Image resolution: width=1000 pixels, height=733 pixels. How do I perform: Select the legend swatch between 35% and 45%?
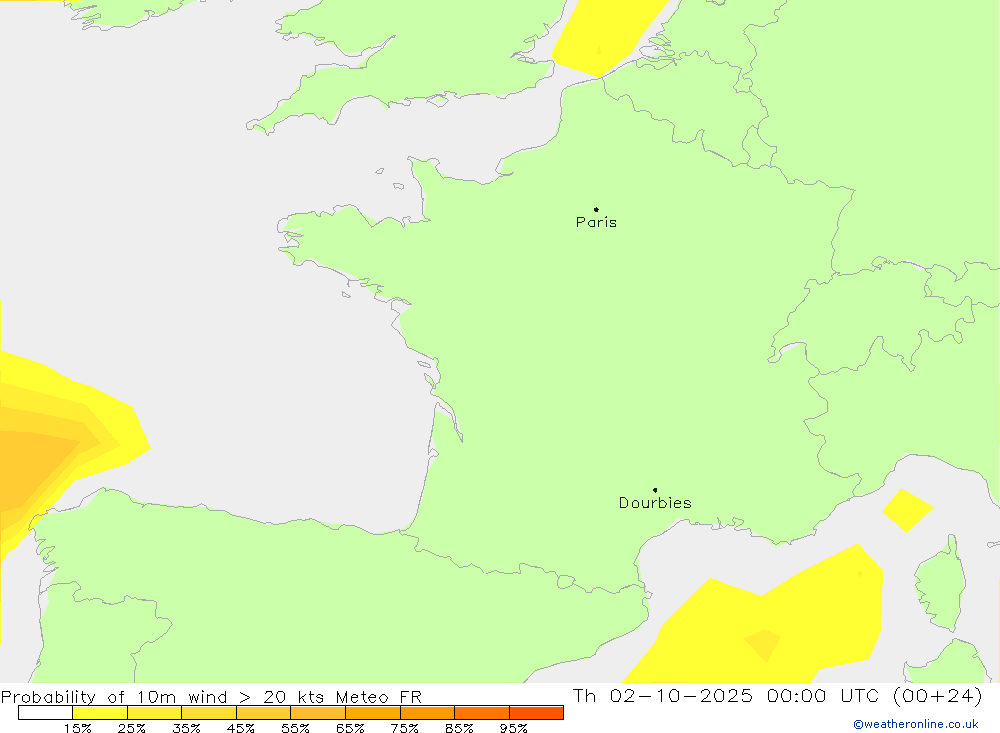click(209, 713)
